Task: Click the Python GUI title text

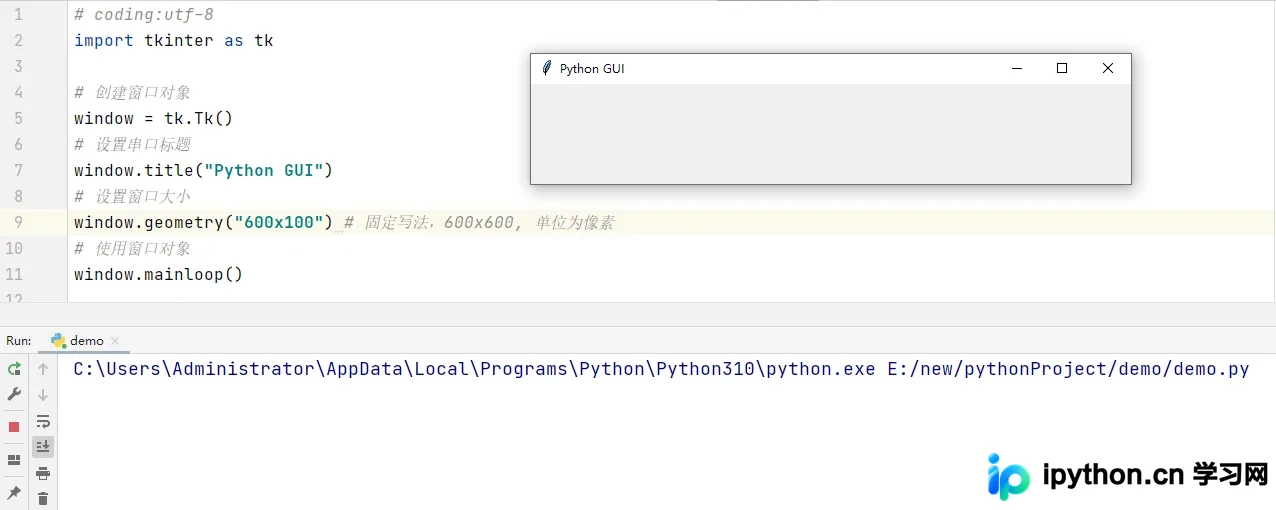Action: (x=592, y=69)
